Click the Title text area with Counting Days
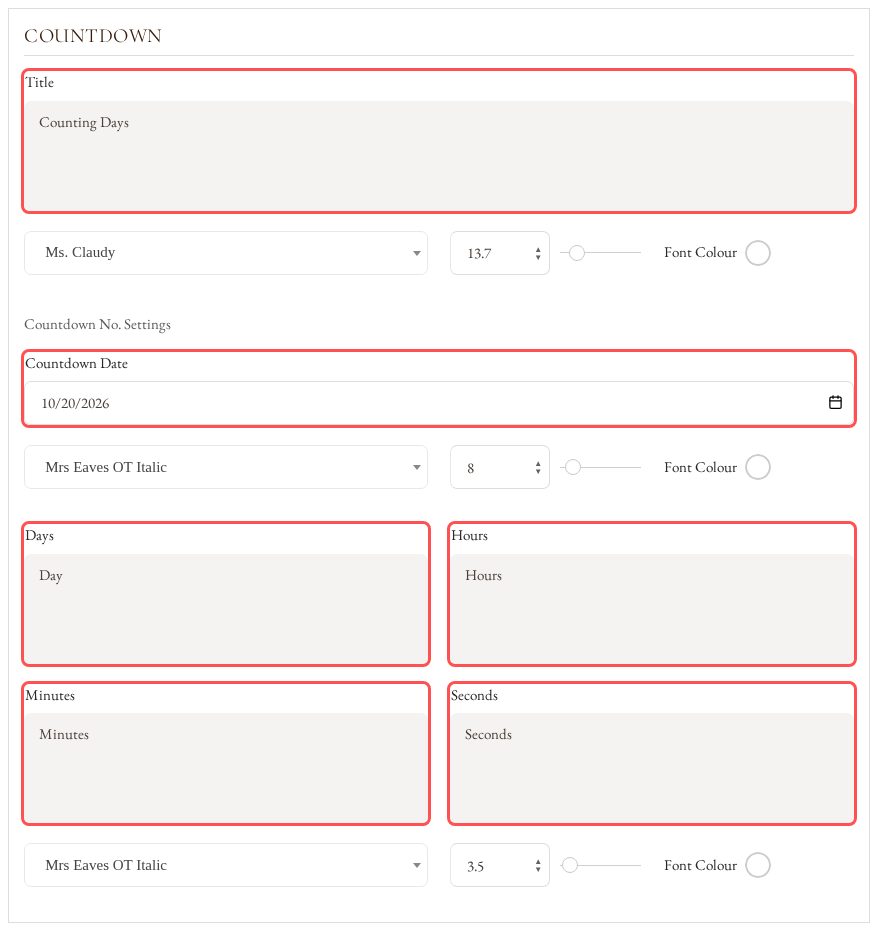 coord(439,155)
